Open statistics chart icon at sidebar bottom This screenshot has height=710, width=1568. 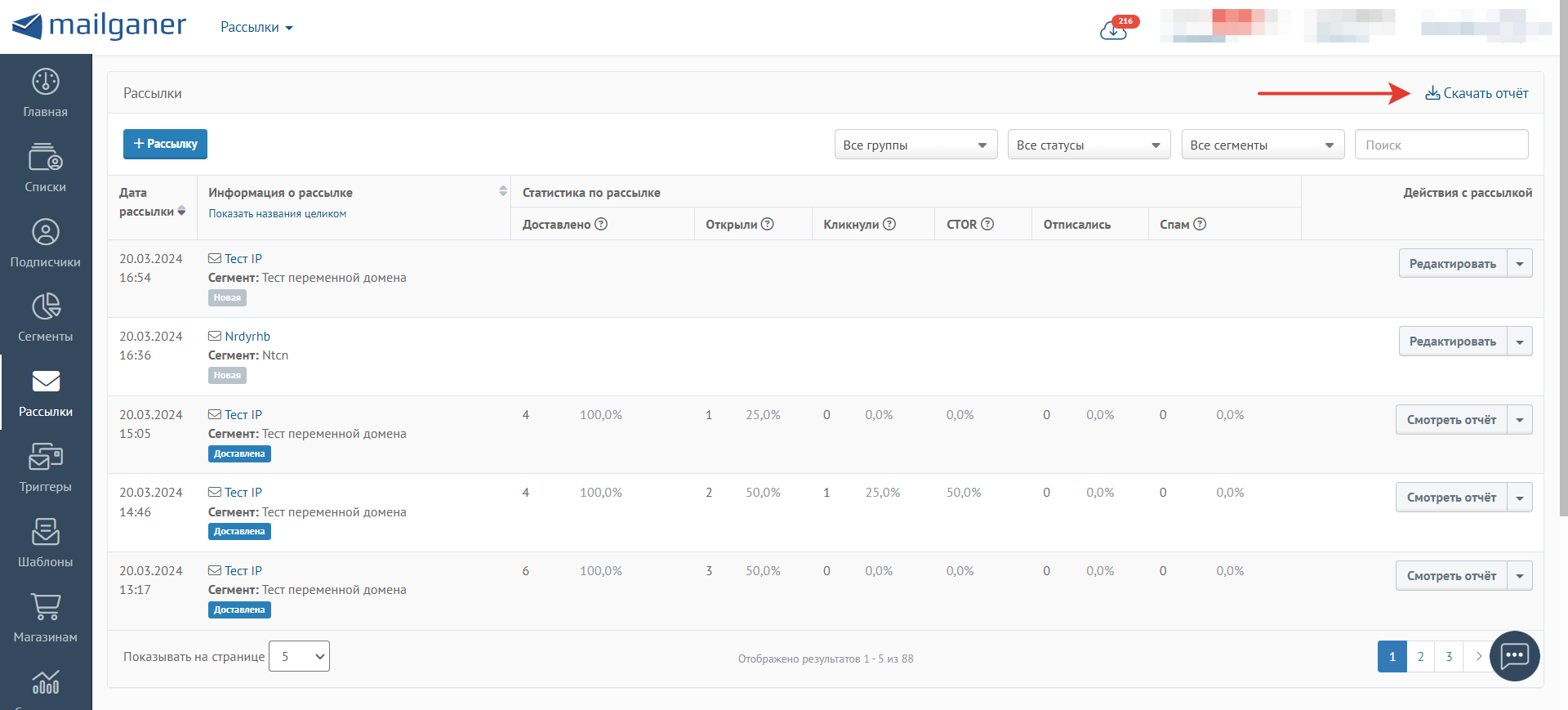[46, 682]
